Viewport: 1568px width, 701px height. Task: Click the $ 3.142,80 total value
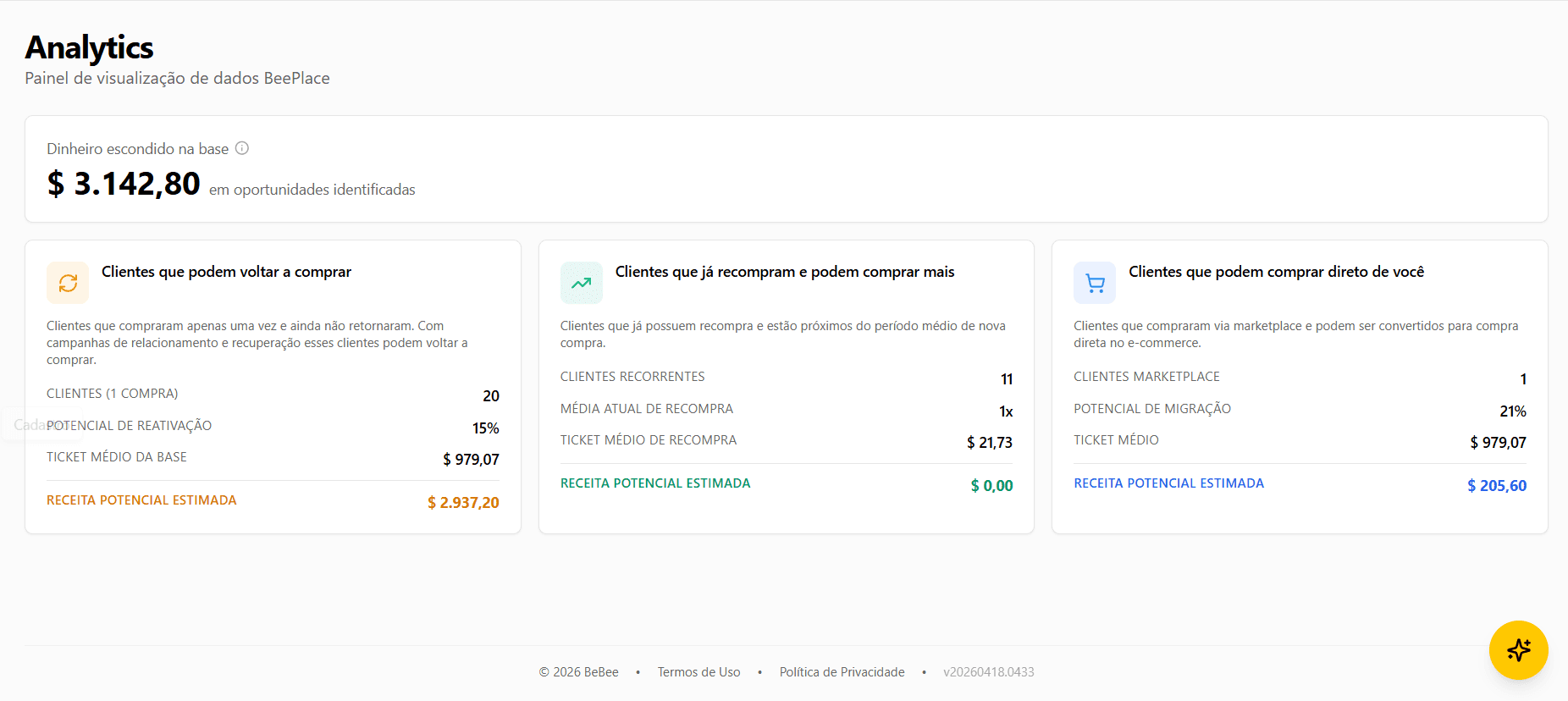(x=124, y=184)
